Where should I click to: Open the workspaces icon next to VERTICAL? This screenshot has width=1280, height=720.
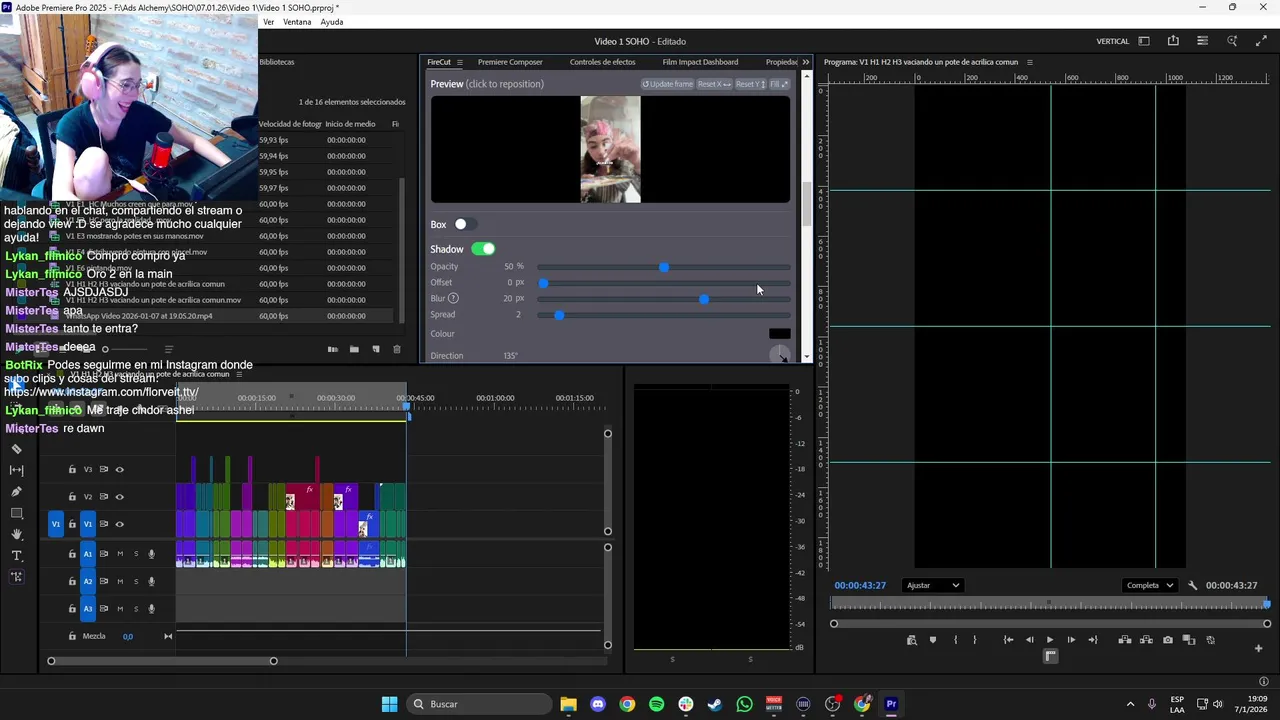tap(1144, 41)
